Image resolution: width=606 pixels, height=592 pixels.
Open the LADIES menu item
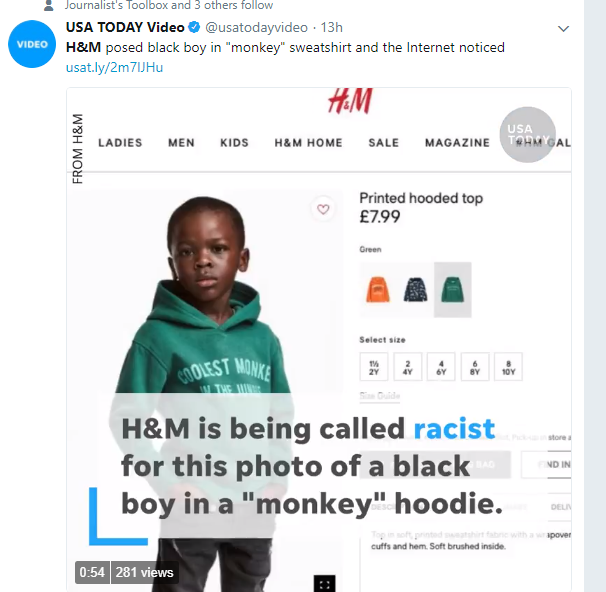click(x=120, y=143)
